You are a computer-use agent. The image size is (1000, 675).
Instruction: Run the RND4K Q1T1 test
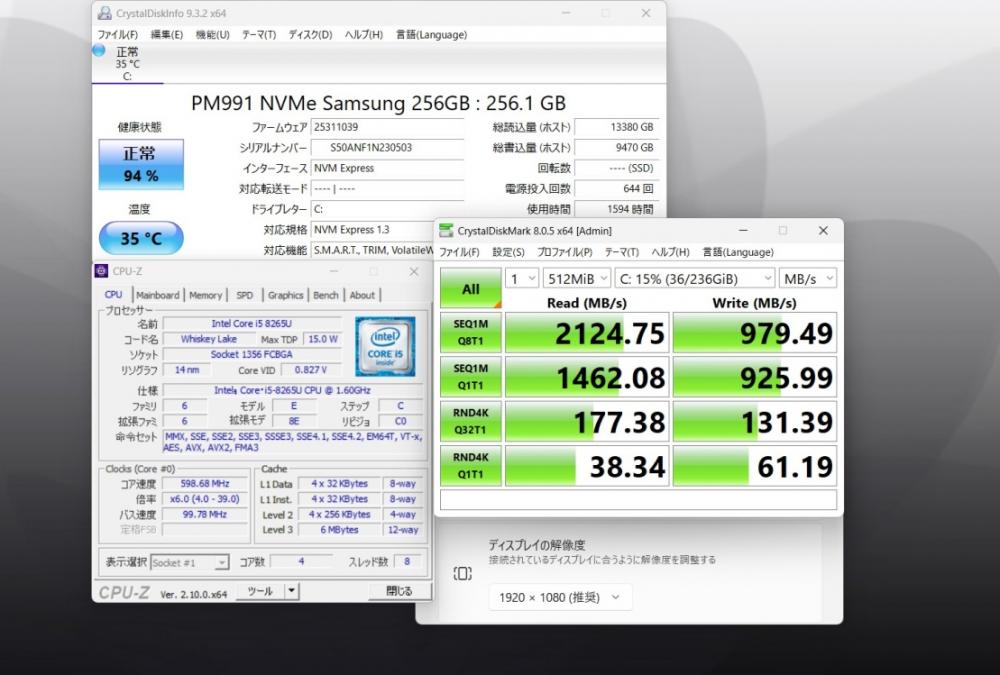[x=471, y=466]
